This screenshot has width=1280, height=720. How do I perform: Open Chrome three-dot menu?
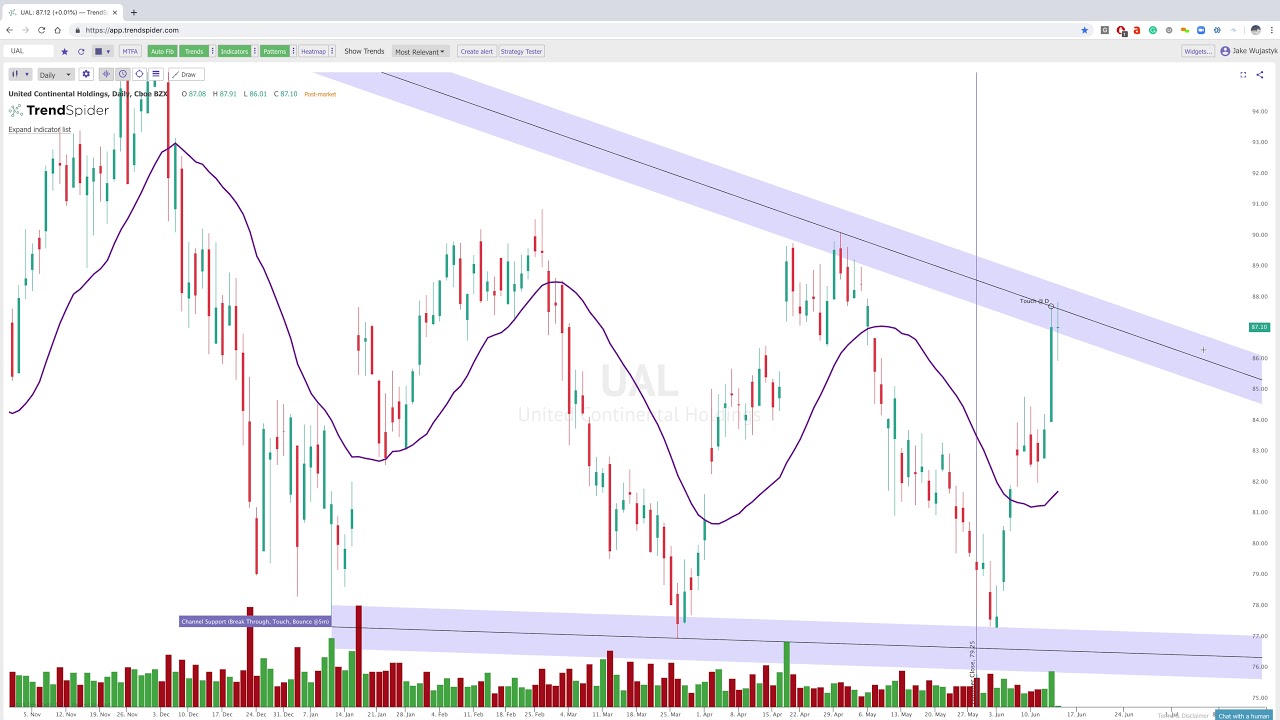[1272, 30]
